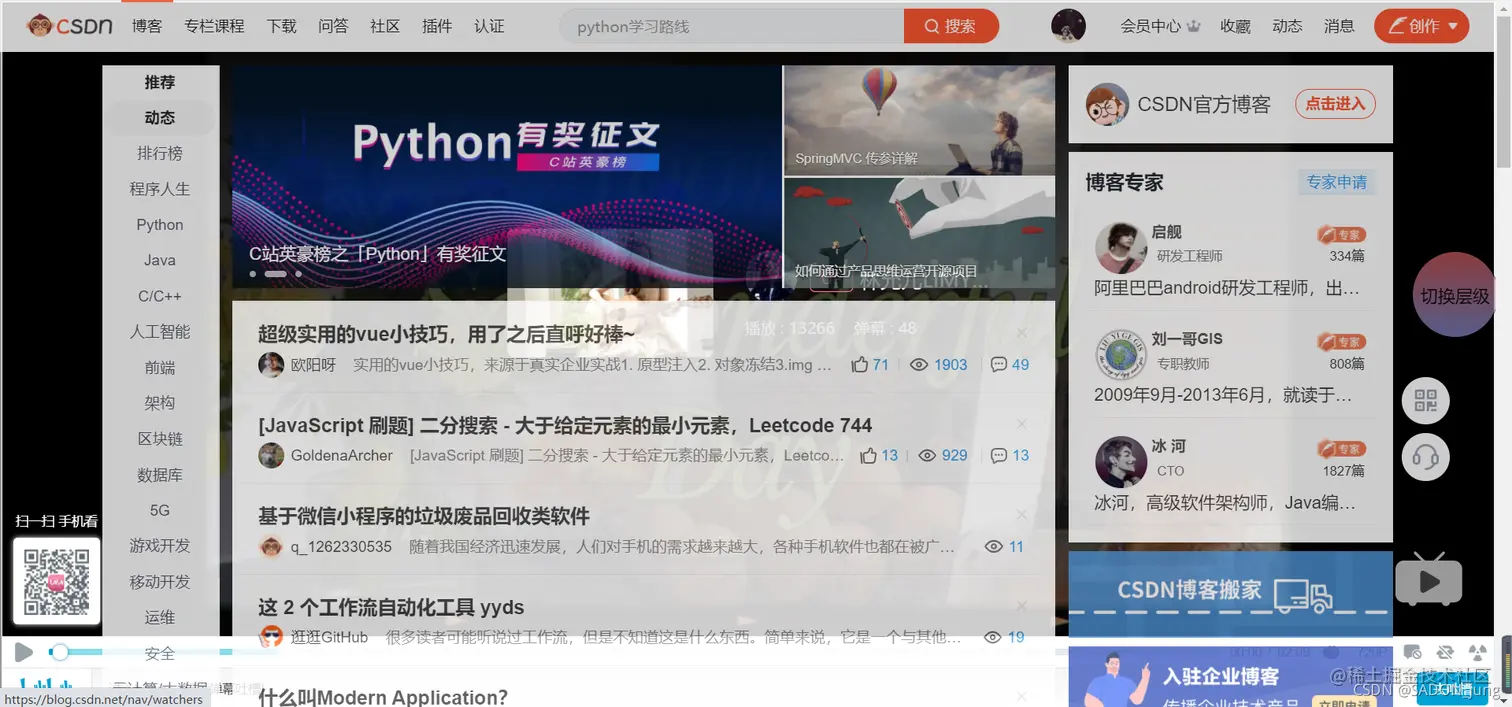Screen dimensions: 1512x707
Task: Click the TV-shaped video play icon
Action: pos(1428,579)
